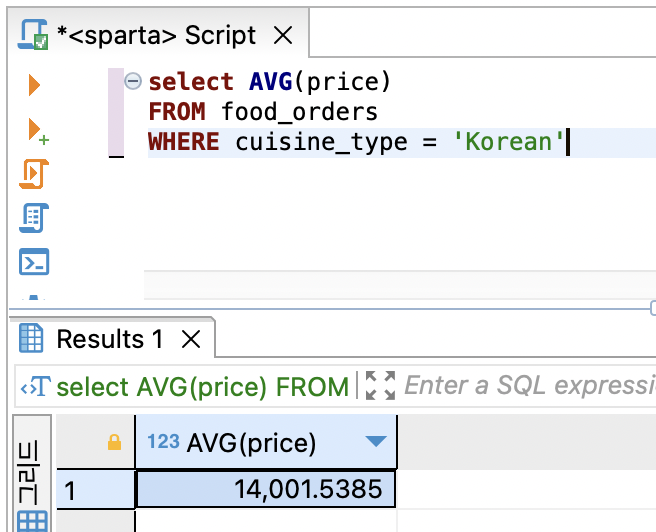Image resolution: width=656 pixels, height=532 pixels.
Task: Click the Results 1 table grid icon
Action: (x=31, y=338)
